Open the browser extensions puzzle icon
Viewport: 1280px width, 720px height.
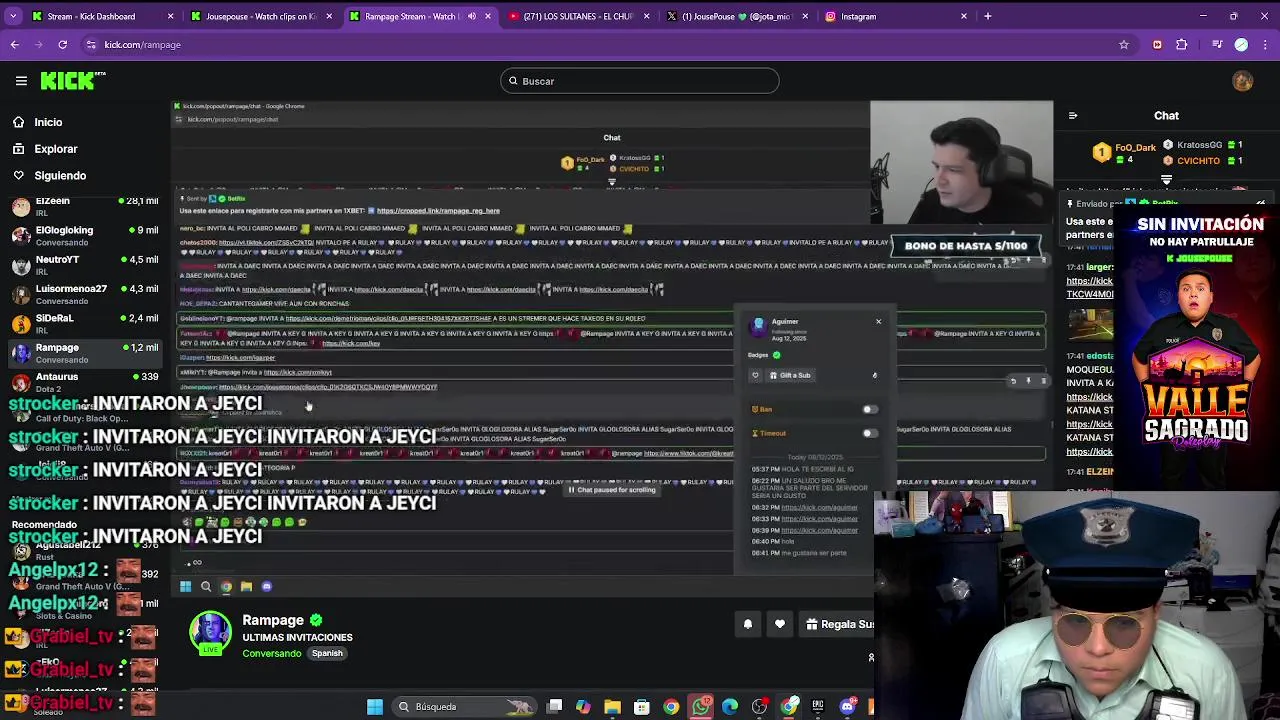point(1182,44)
